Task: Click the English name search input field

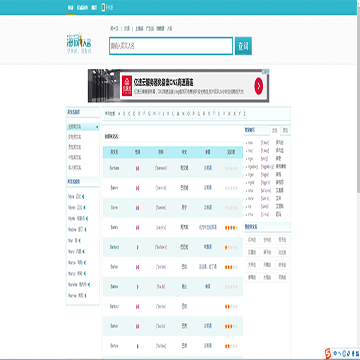Action: click(171, 46)
